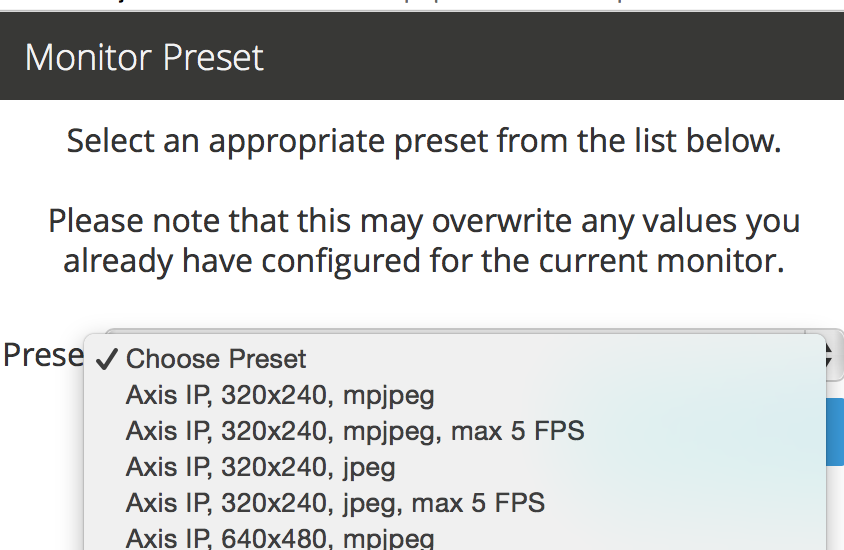Choose 'Axis IP, 320x240, mpjpeg' preset
Image resolution: width=844 pixels, height=550 pixels.
[x=455, y=395]
